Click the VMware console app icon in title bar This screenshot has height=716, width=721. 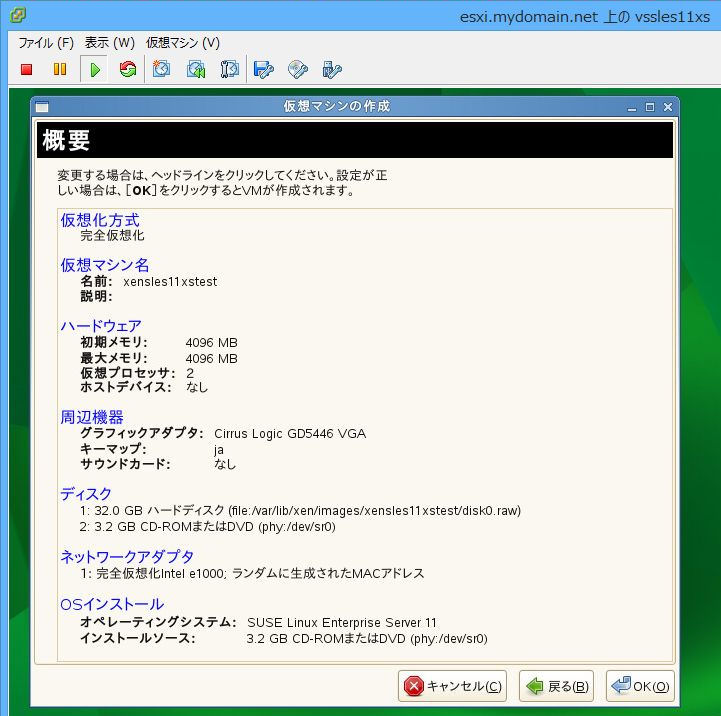pyautogui.click(x=18, y=15)
